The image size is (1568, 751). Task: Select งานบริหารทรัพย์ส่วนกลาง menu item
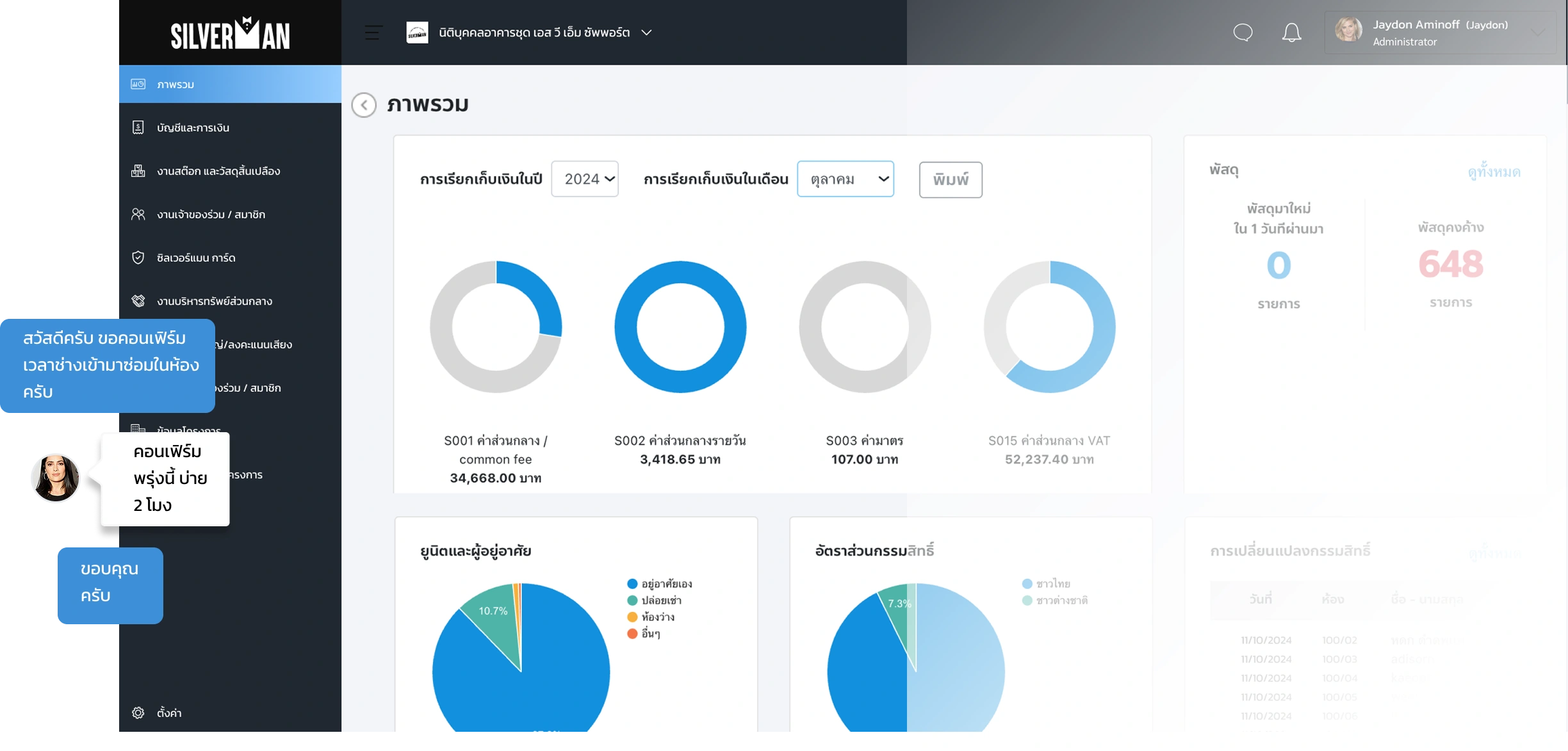tap(230, 301)
